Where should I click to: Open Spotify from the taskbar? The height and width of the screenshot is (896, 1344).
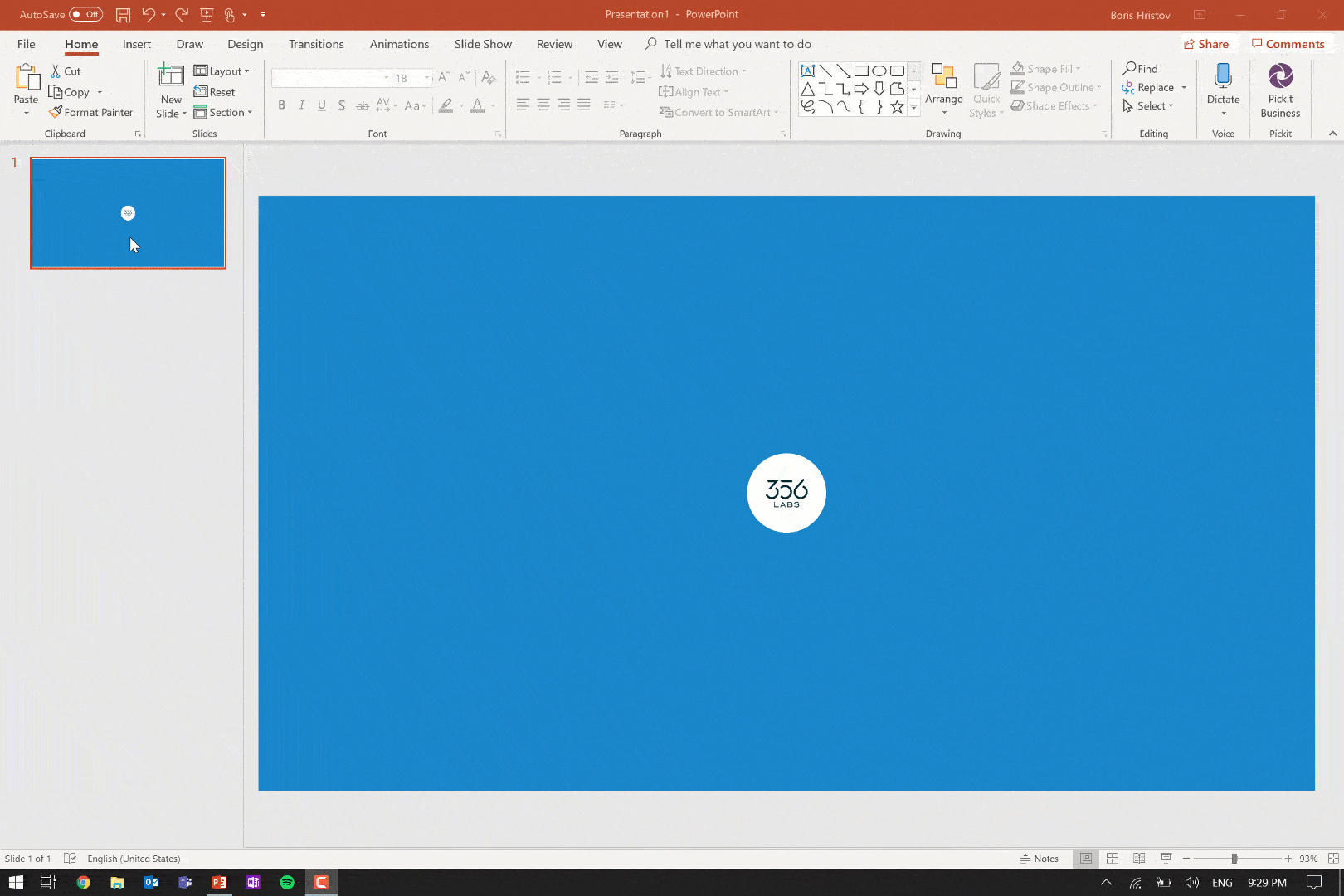coord(287,882)
